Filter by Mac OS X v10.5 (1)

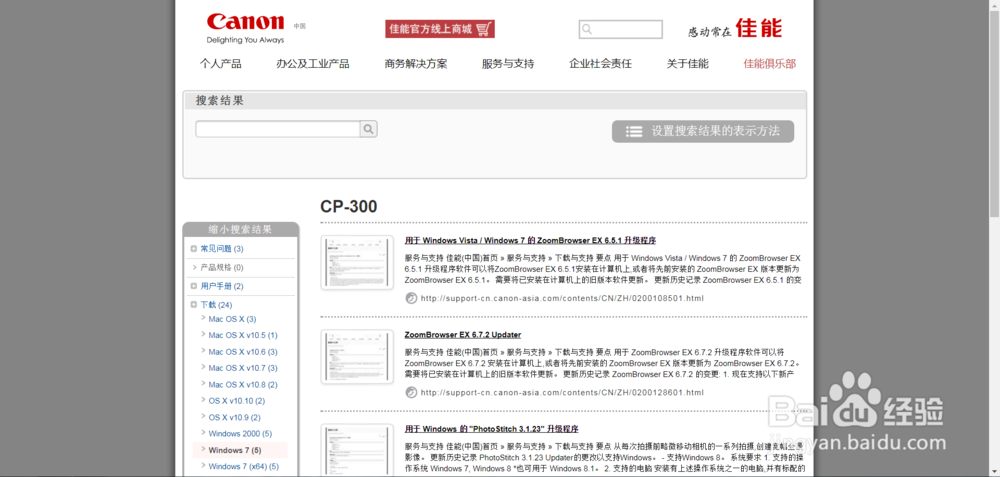(x=243, y=335)
